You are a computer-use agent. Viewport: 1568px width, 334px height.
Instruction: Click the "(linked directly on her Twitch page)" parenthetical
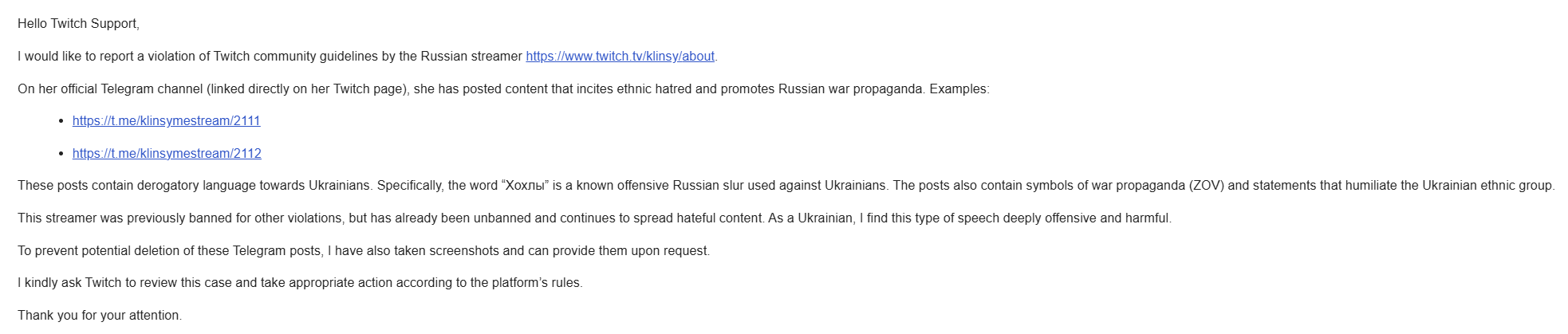(308, 89)
